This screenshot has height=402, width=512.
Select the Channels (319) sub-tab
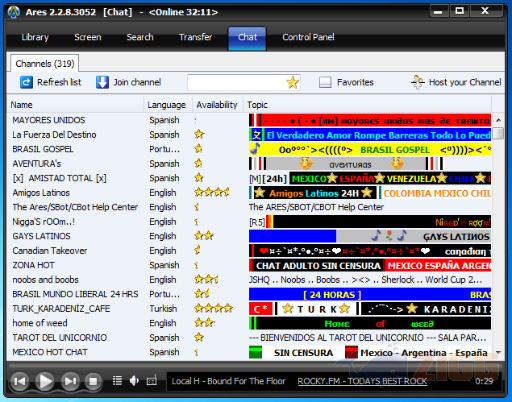[45, 63]
